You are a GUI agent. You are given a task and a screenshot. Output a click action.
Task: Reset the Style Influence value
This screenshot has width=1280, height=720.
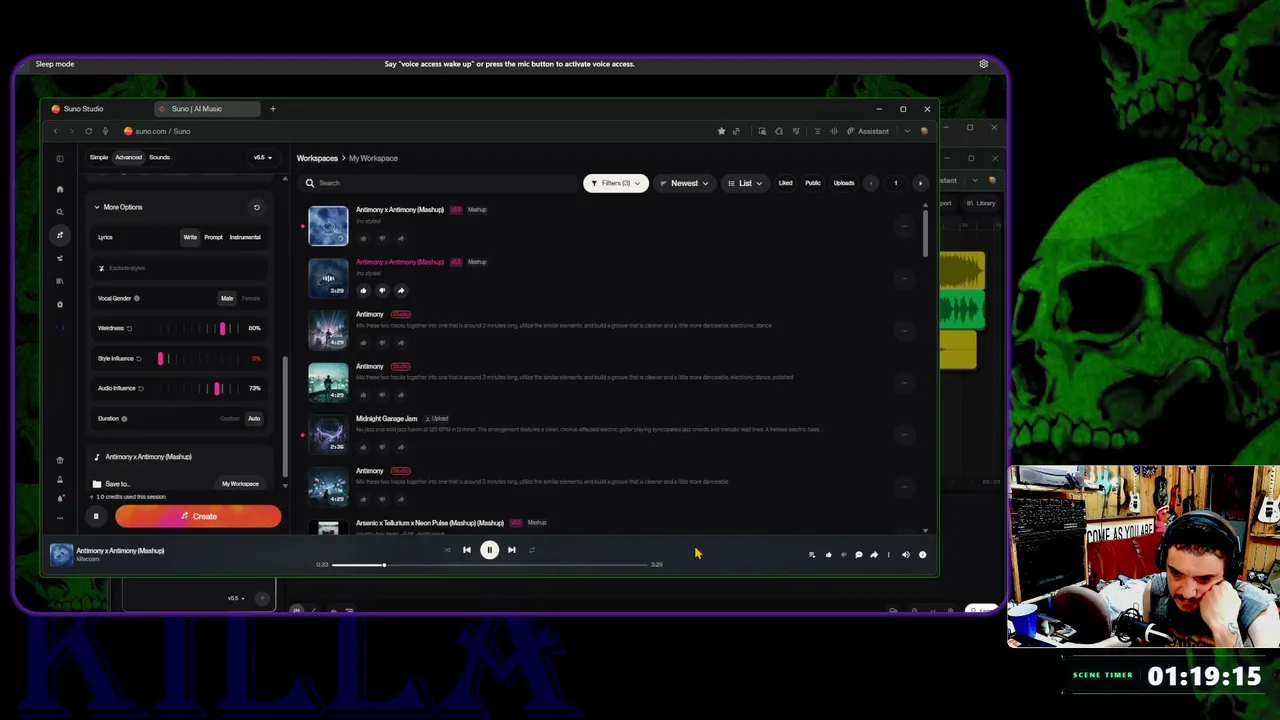click(x=138, y=358)
